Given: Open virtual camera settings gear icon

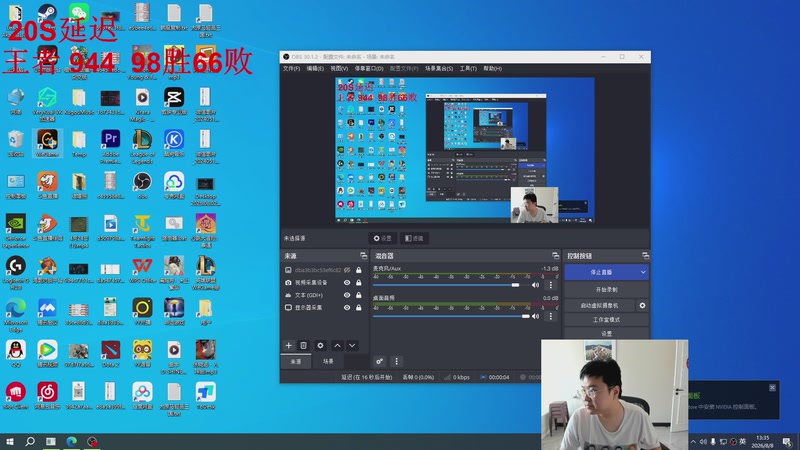Looking at the screenshot, I should [642, 305].
